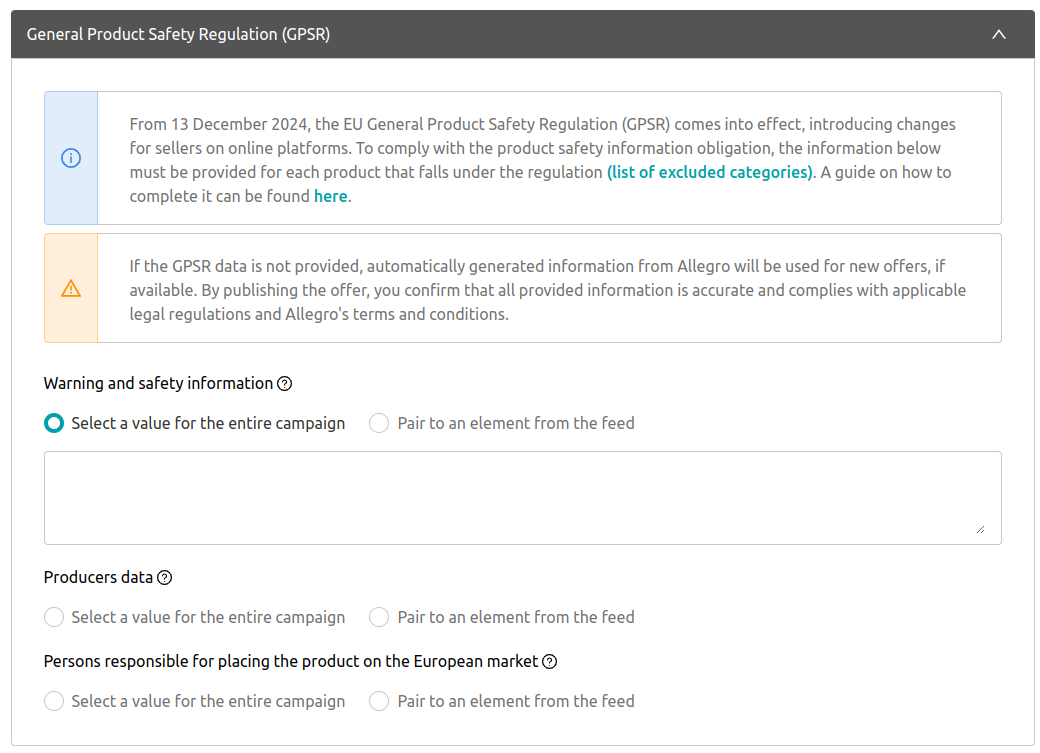Open the list of excluded categories link
This screenshot has height=753, width=1040.
pos(710,172)
